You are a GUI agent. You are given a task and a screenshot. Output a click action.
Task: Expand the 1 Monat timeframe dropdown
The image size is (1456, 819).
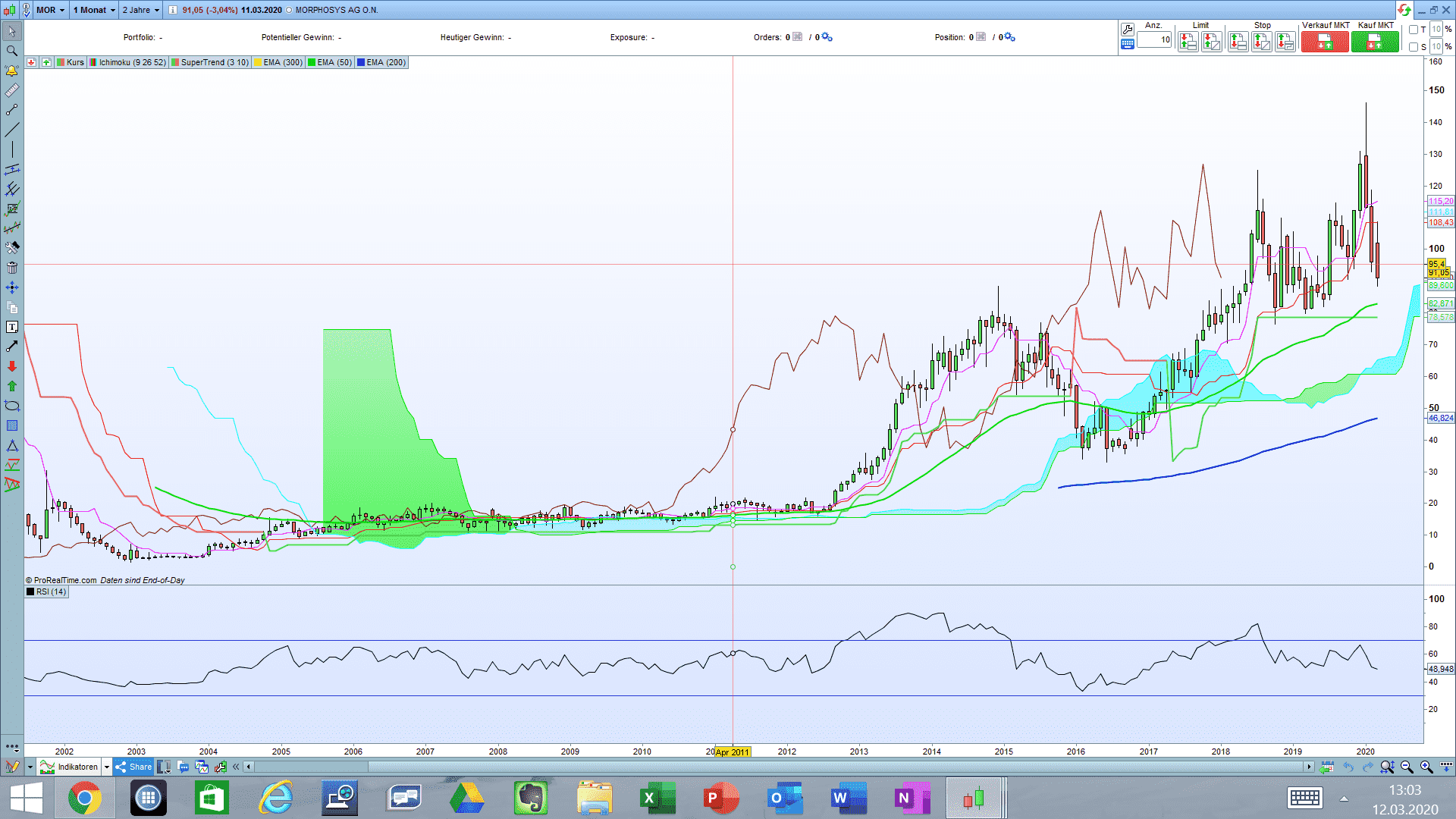click(x=94, y=10)
